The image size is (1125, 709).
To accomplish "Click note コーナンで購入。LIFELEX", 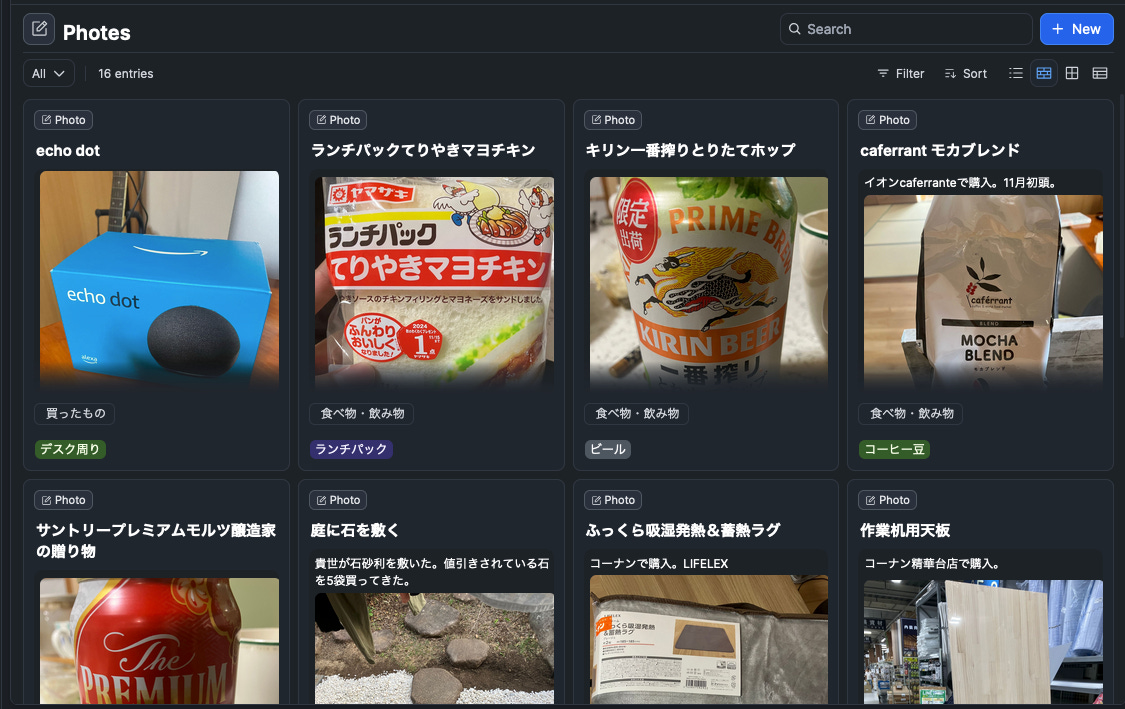I will pyautogui.click(x=659, y=563).
